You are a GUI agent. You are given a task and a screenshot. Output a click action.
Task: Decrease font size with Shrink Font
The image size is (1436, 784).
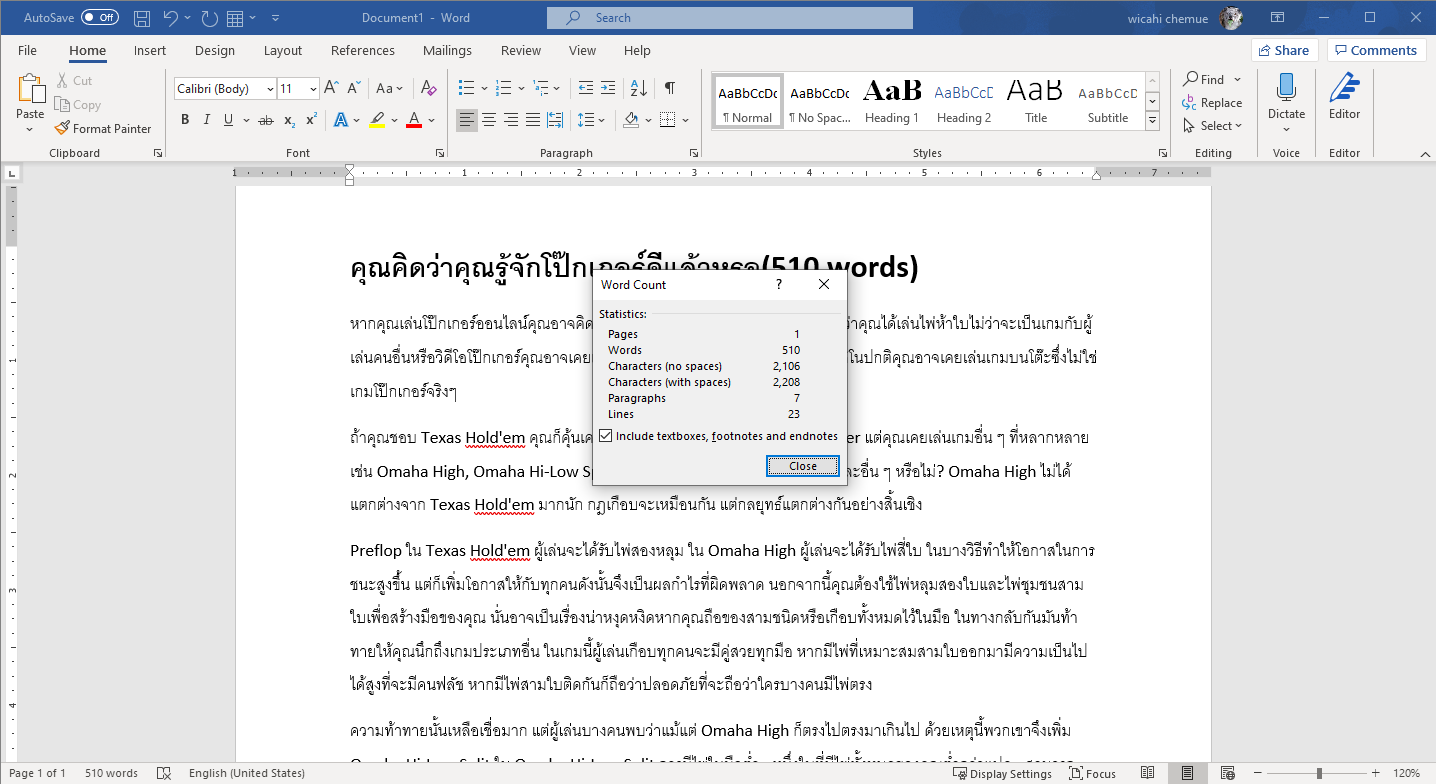click(353, 89)
